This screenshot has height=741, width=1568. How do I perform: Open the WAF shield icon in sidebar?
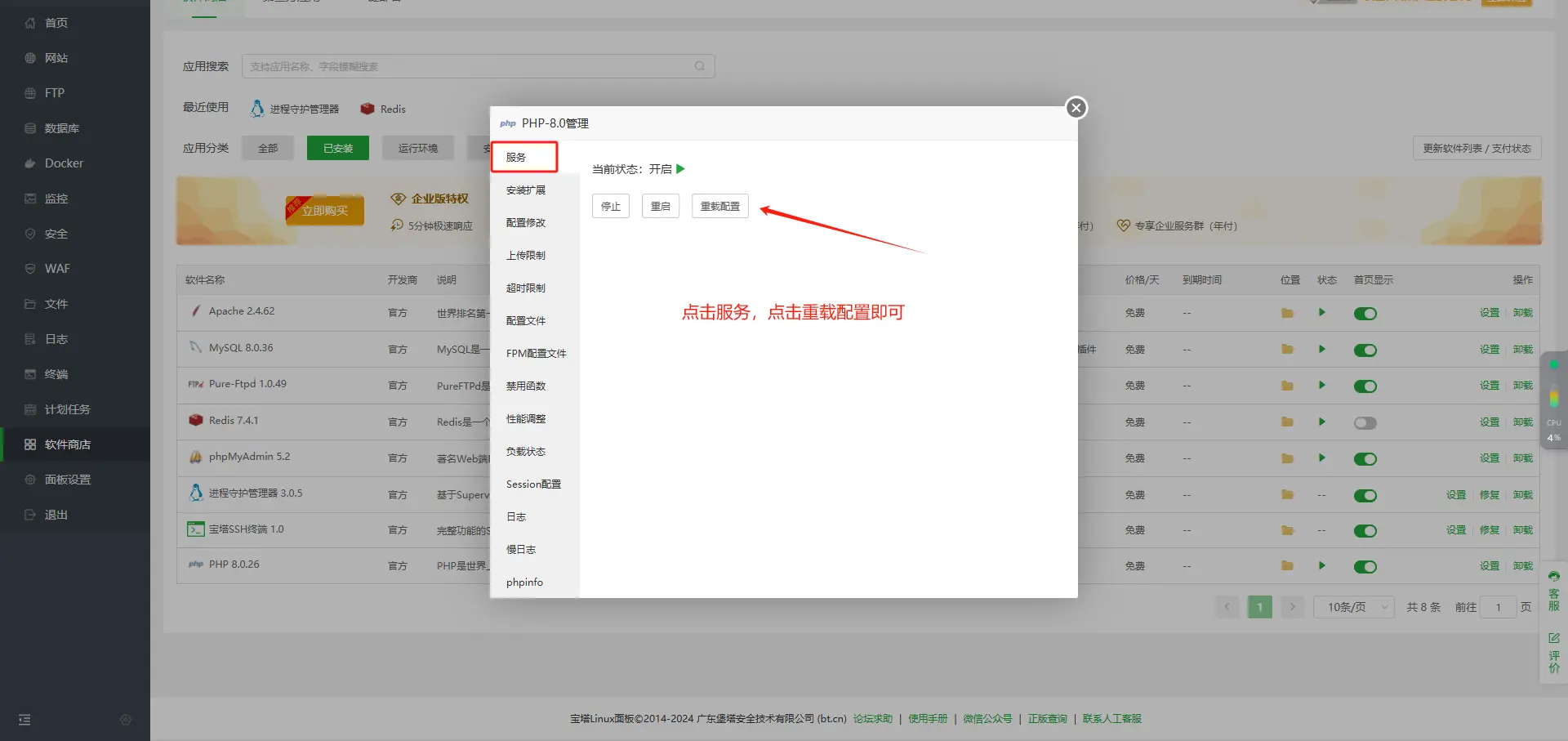(x=30, y=269)
